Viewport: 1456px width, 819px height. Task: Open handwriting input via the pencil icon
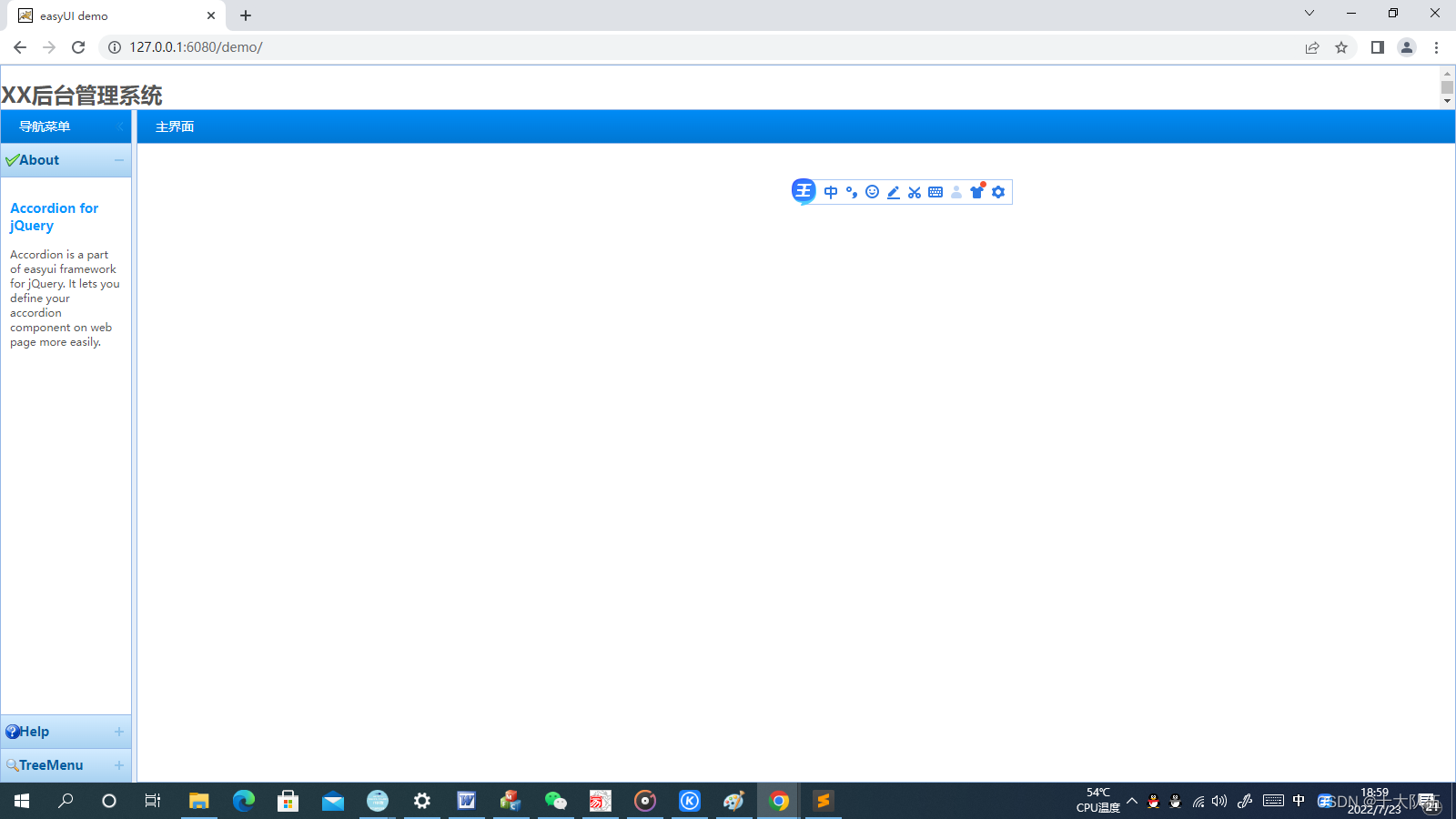(x=893, y=192)
